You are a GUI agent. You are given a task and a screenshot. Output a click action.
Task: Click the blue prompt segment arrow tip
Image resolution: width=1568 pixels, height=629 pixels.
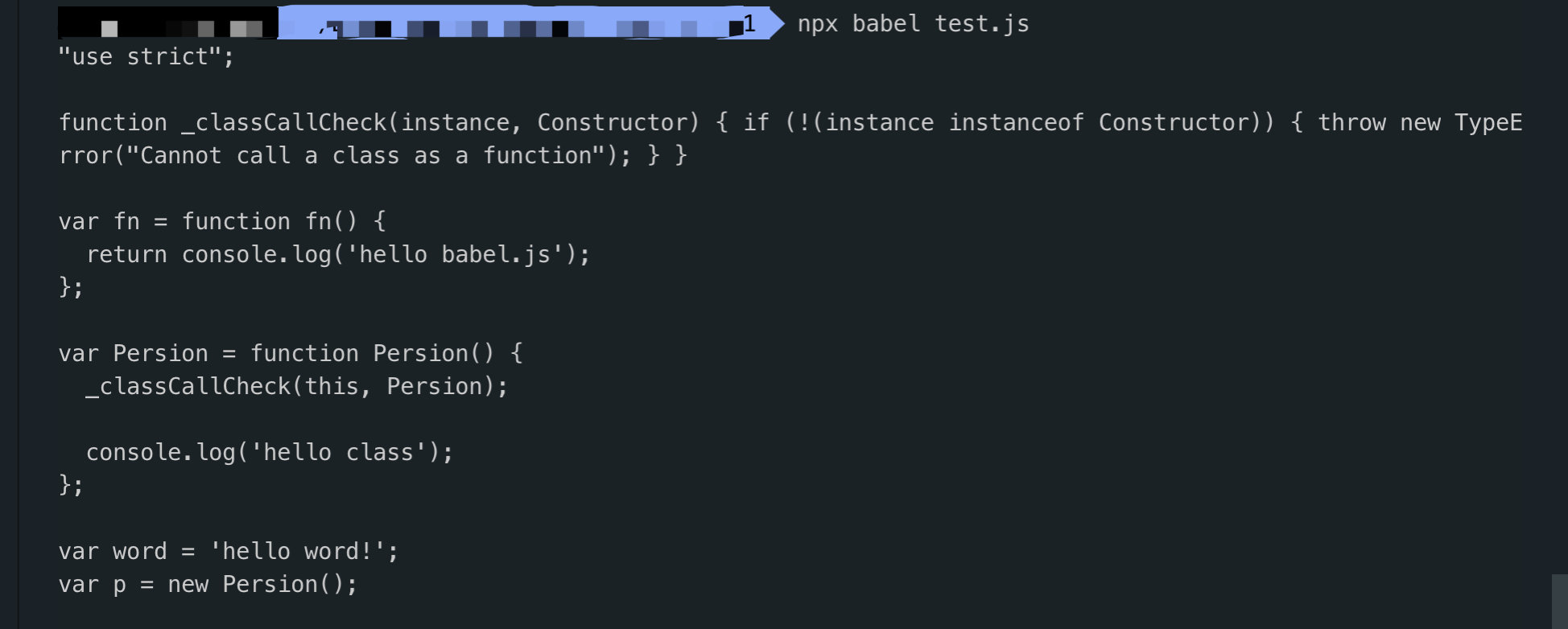pos(777,23)
